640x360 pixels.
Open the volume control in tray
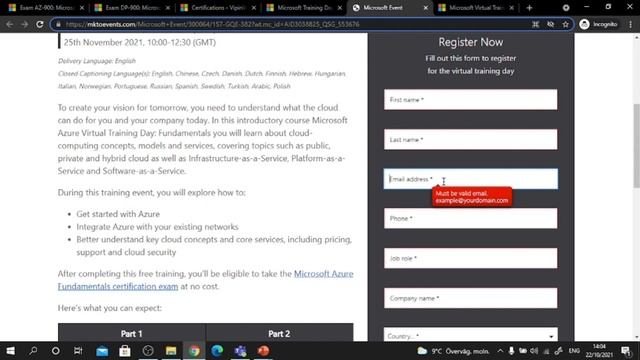point(534,351)
